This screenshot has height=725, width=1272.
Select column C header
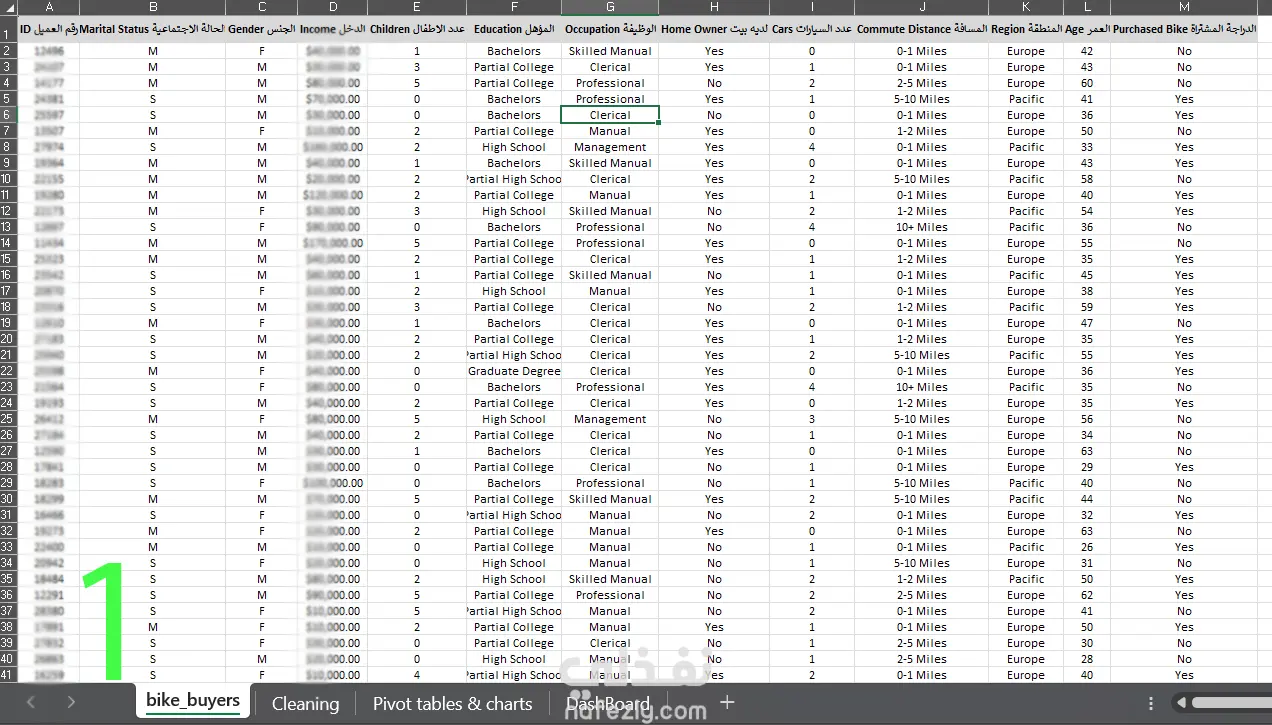tap(262, 7)
